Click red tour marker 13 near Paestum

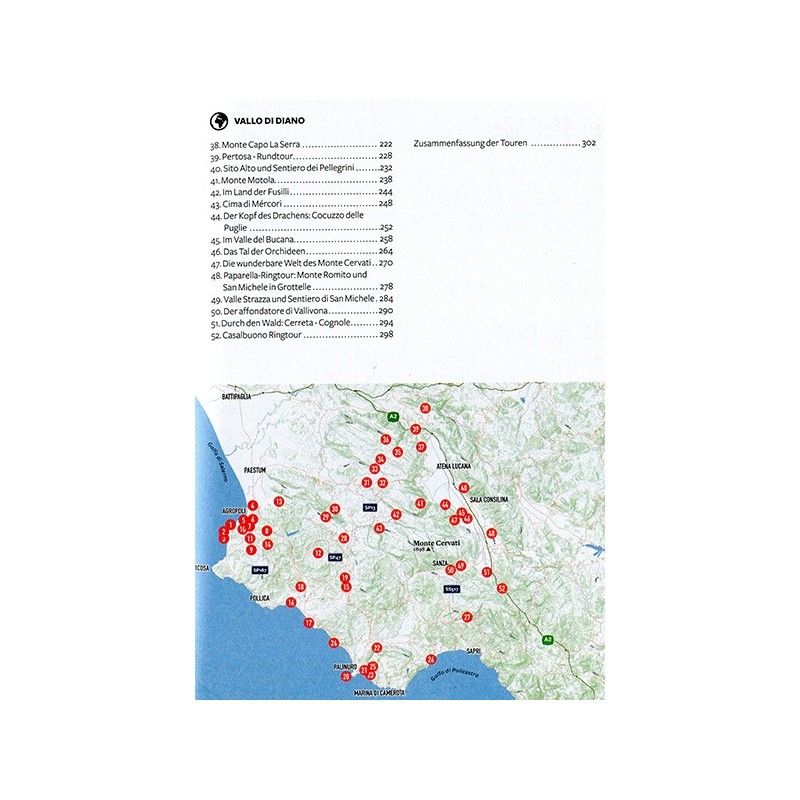tap(279, 501)
